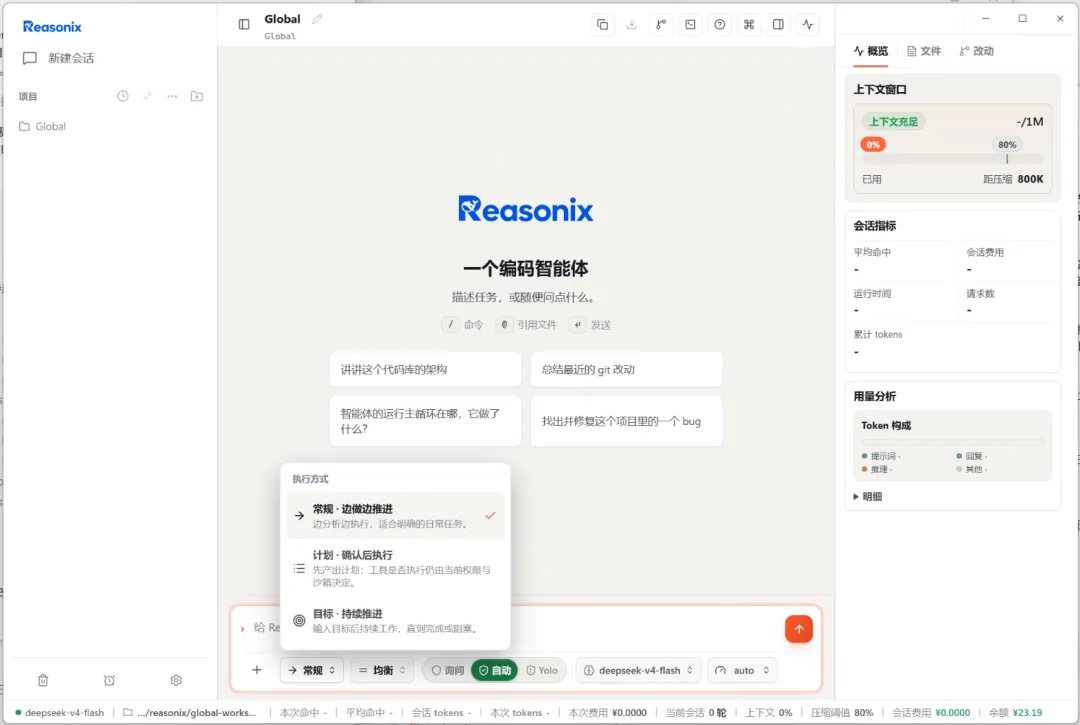Click the 80% compression threshold marker
This screenshot has height=725, width=1080.
click(x=1007, y=145)
